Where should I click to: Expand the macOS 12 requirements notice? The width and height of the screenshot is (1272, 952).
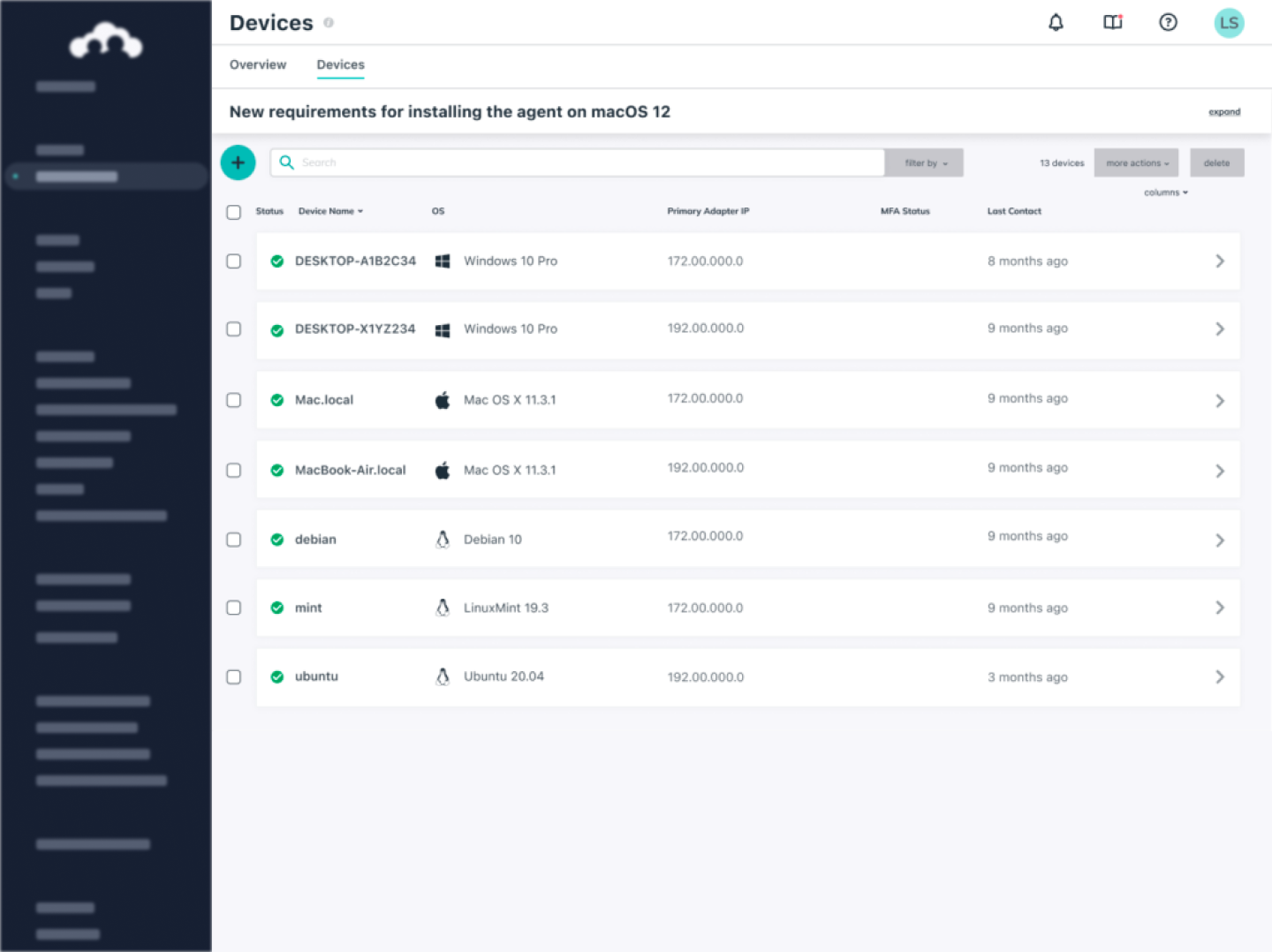point(1224,111)
